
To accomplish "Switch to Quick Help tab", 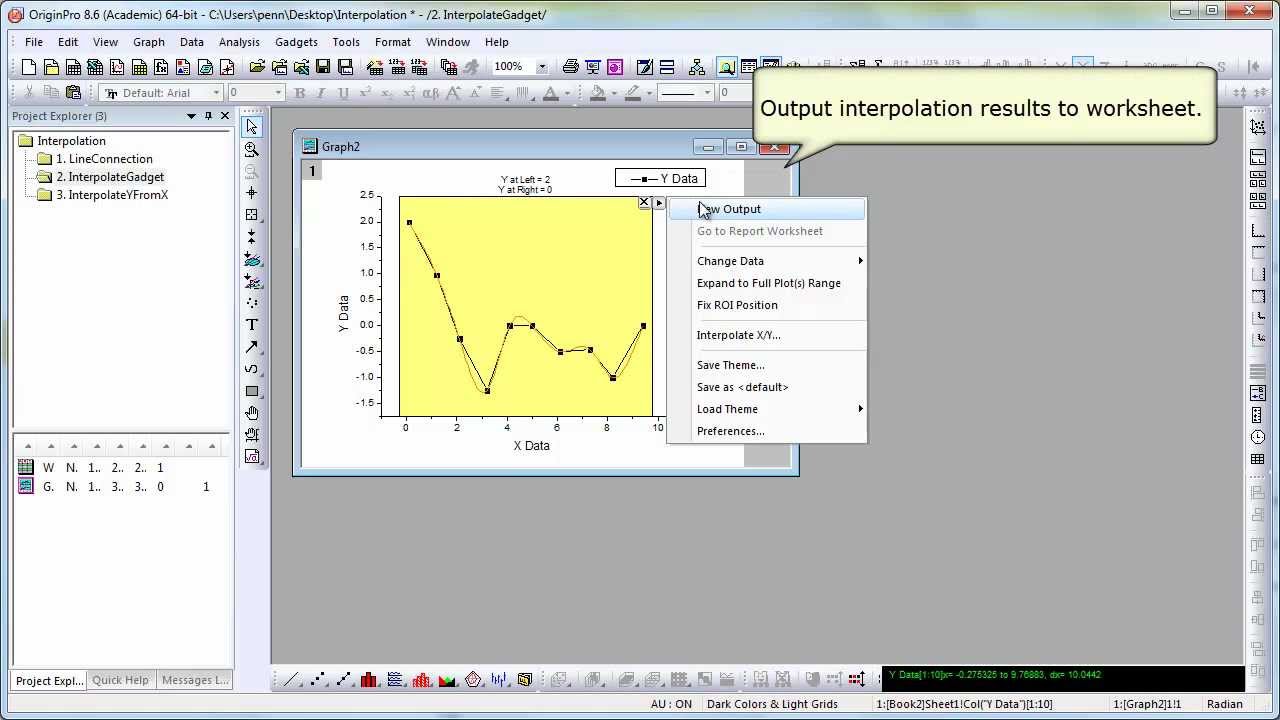I will point(120,680).
